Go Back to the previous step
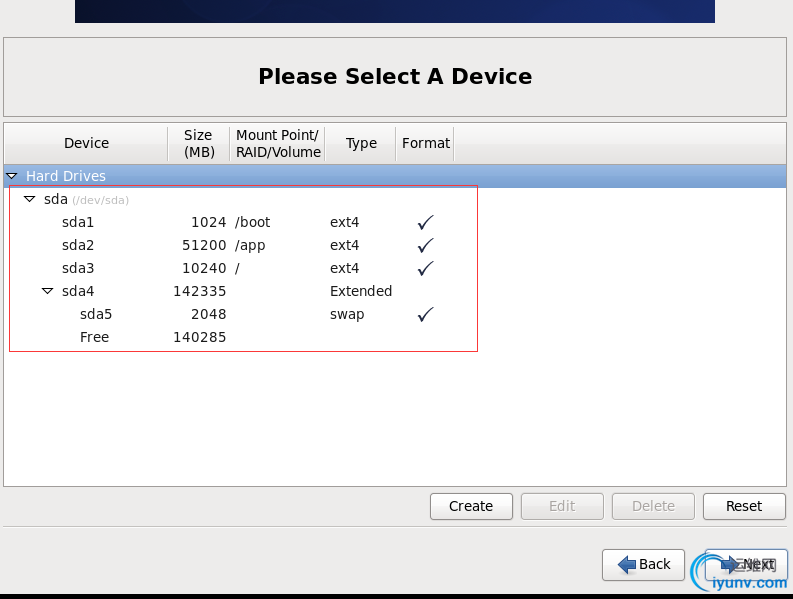The image size is (793, 599). pos(643,565)
